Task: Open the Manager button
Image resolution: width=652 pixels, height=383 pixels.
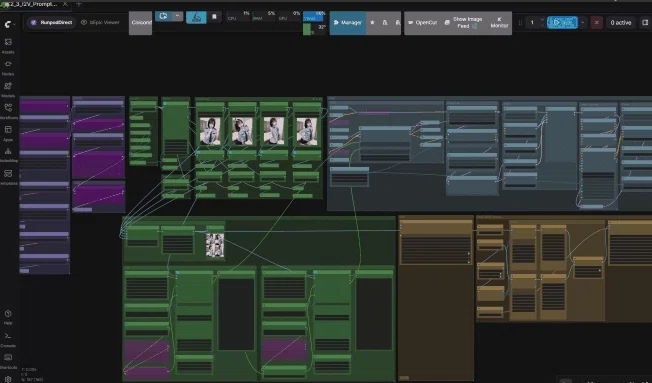Action: coord(348,22)
